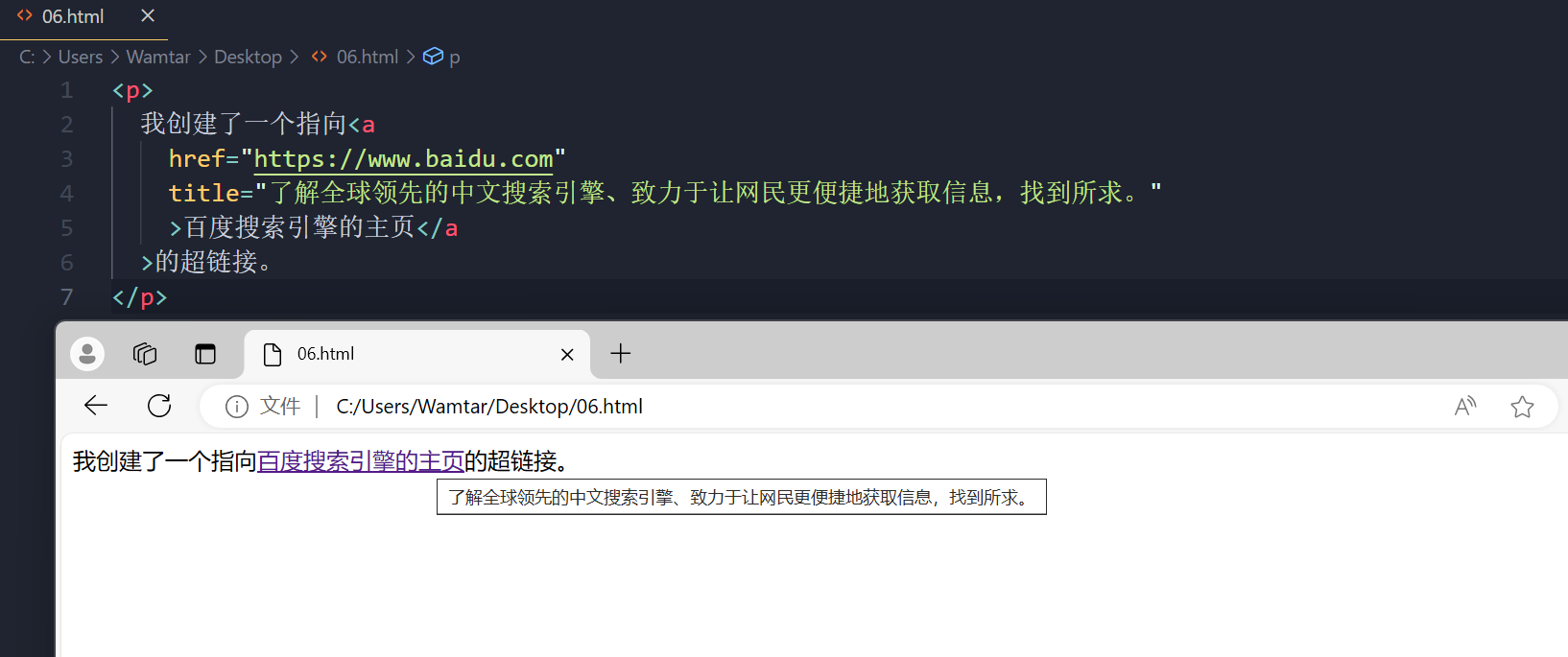Screen dimensions: 1568x657
Task: Click text '的超链接。' on code line 6
Action: click(213, 263)
